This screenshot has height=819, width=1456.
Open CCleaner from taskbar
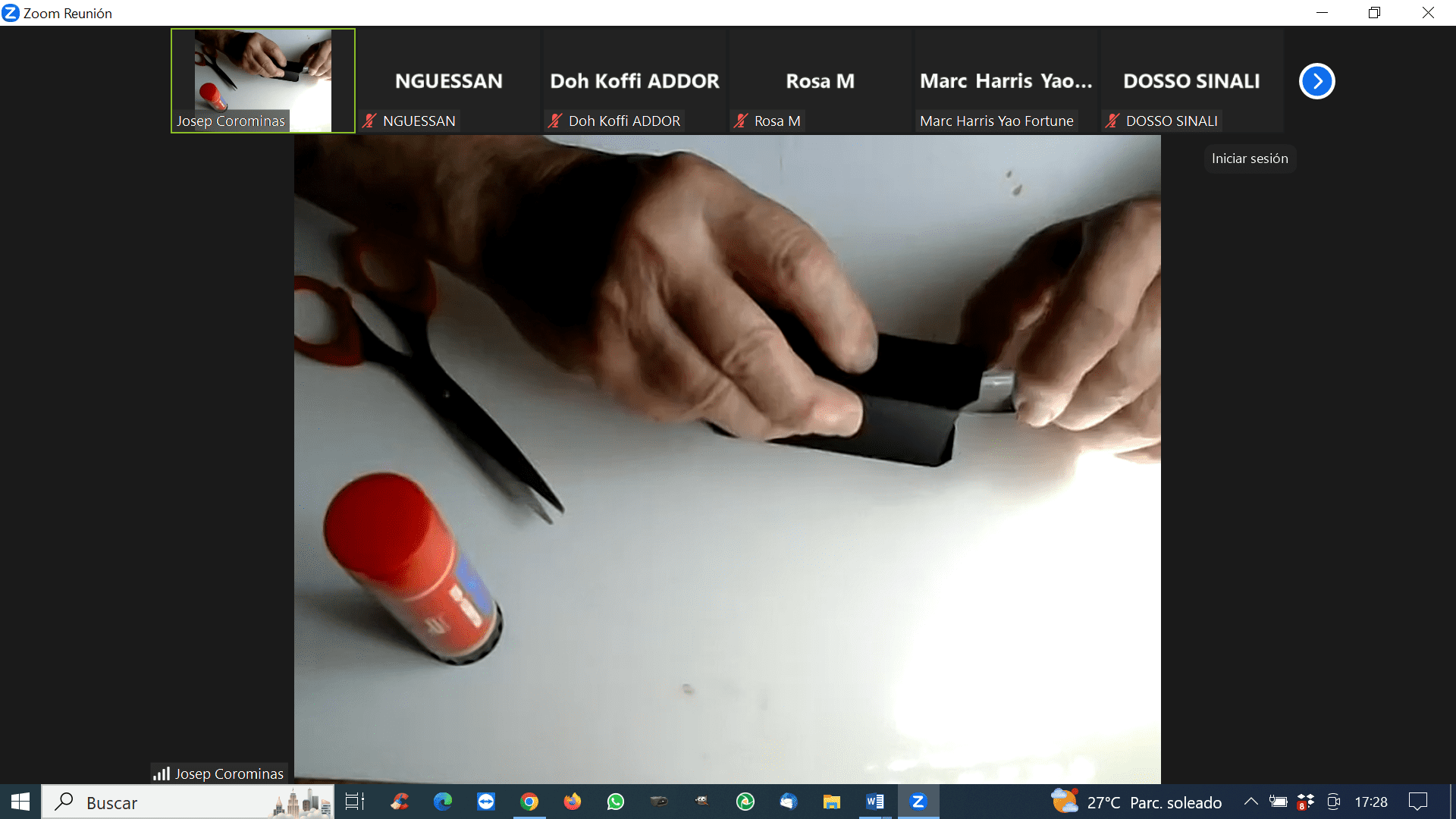click(400, 802)
